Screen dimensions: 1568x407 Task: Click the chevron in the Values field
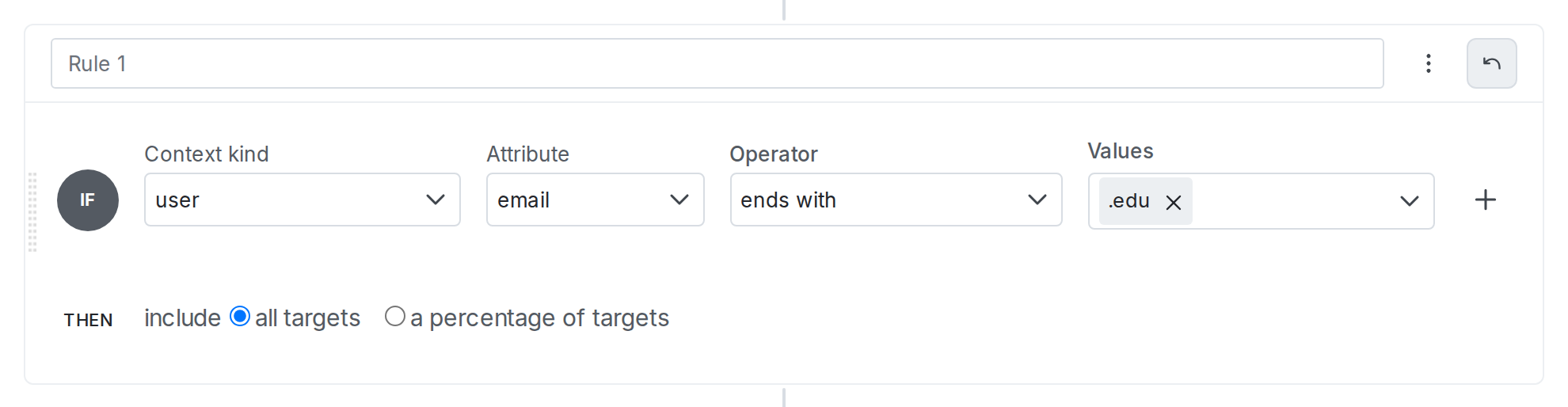(1409, 201)
